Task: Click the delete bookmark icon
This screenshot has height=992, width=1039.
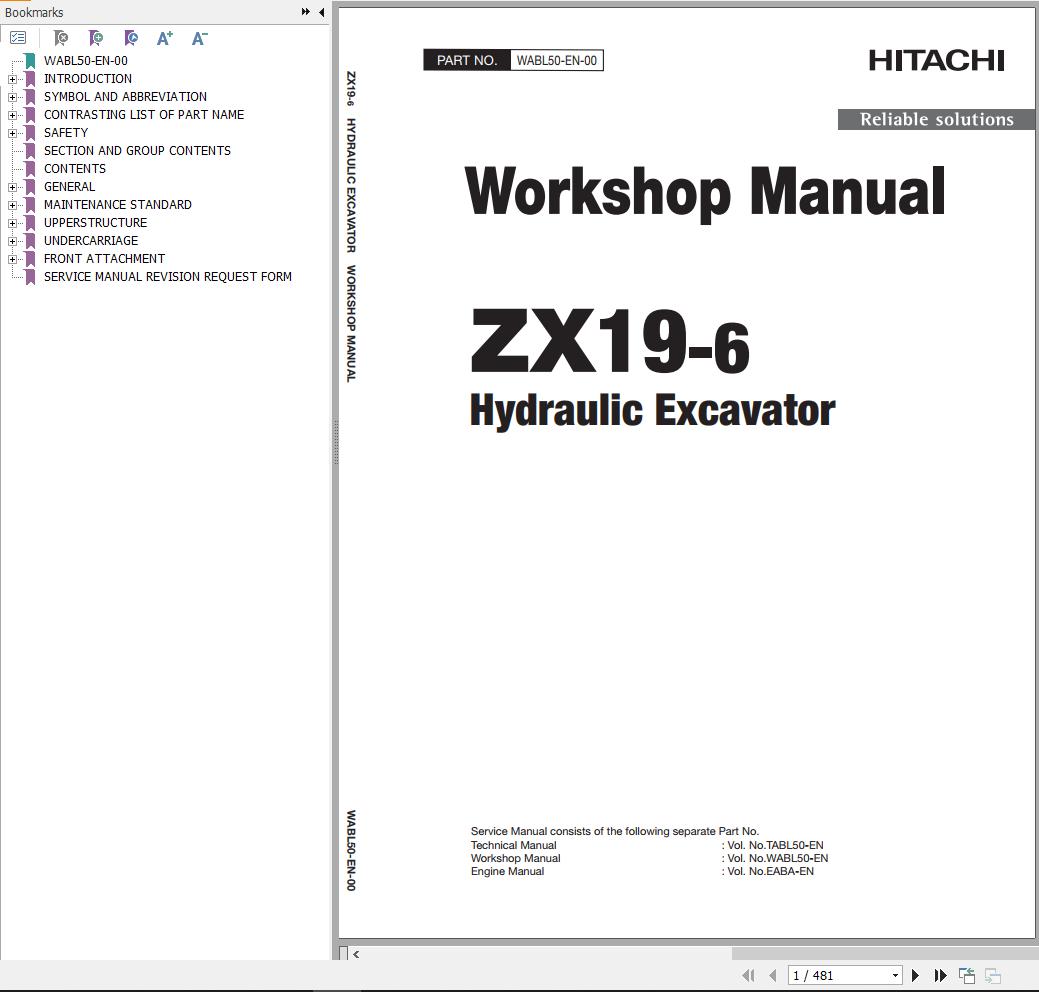Action: pos(60,38)
